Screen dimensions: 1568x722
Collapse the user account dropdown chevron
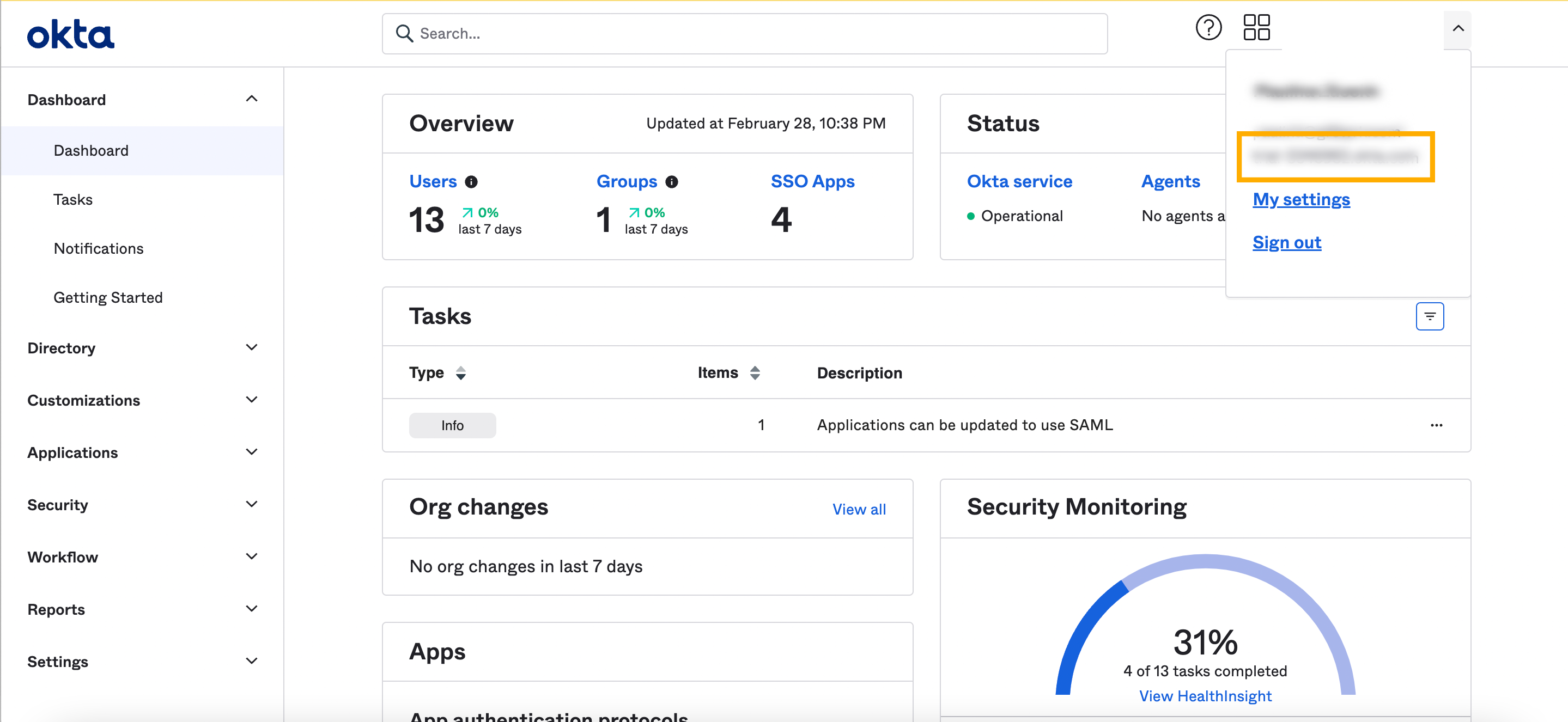pyautogui.click(x=1458, y=29)
